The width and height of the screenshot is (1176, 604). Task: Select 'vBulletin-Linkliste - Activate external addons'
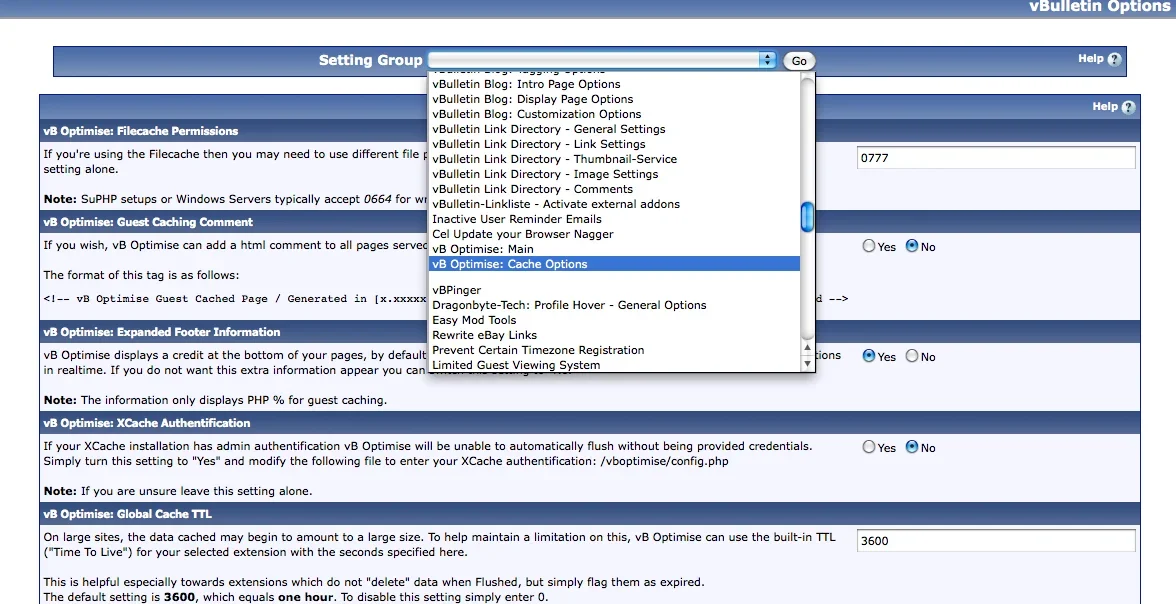point(556,204)
